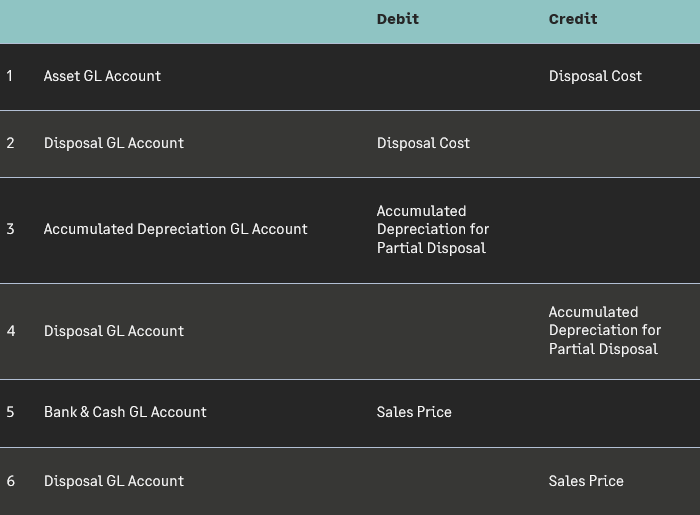Click the Credit column header
700x515 pixels.
(x=573, y=19)
